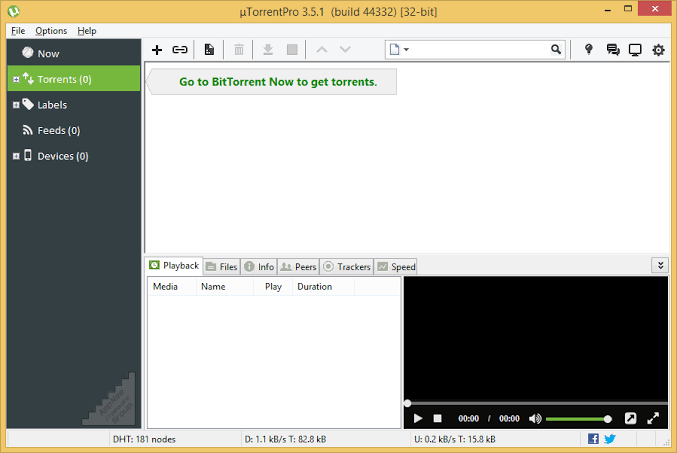Expand the Devices tree node

tap(16, 156)
